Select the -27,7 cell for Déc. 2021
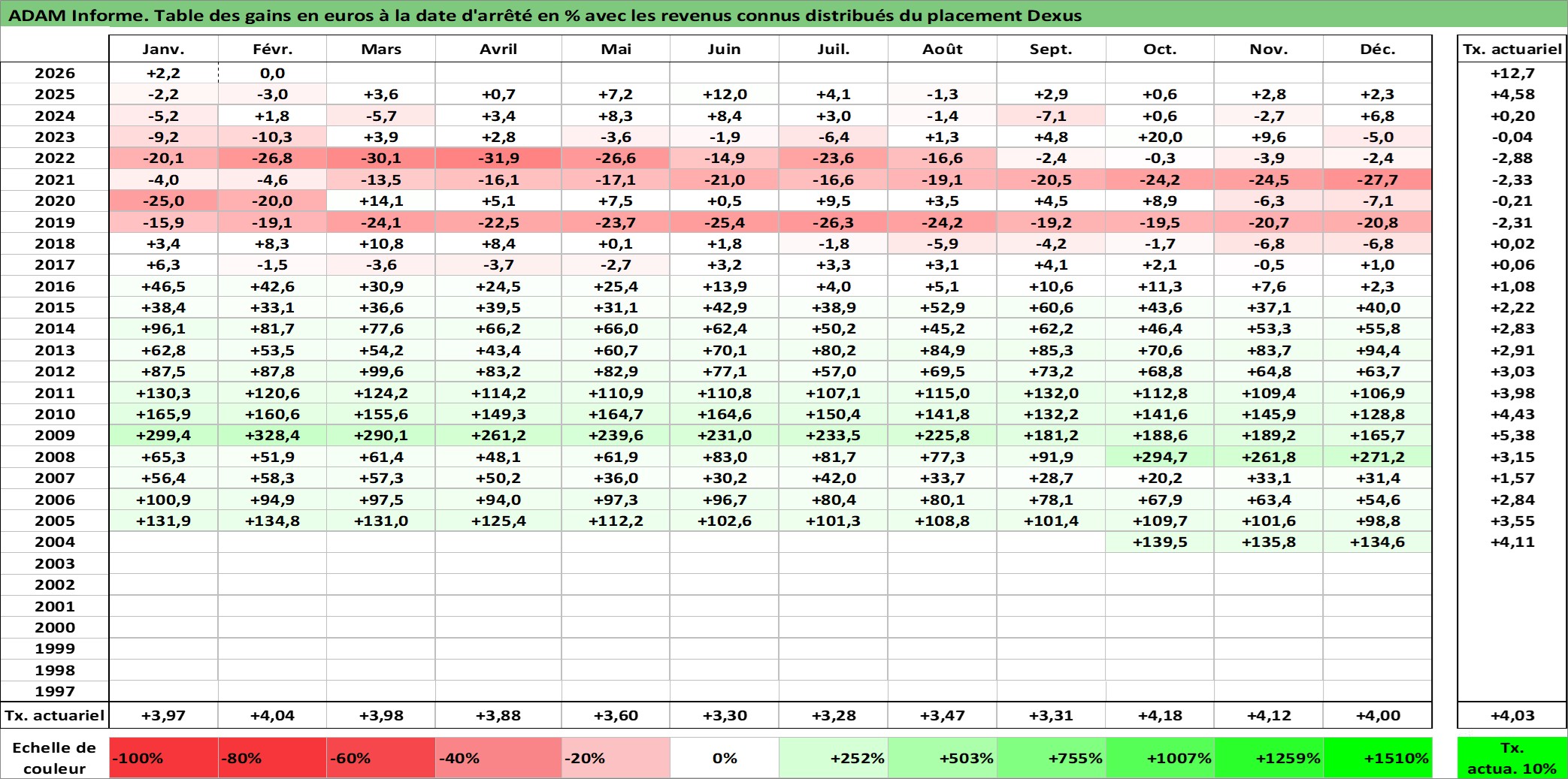 coord(1377,180)
